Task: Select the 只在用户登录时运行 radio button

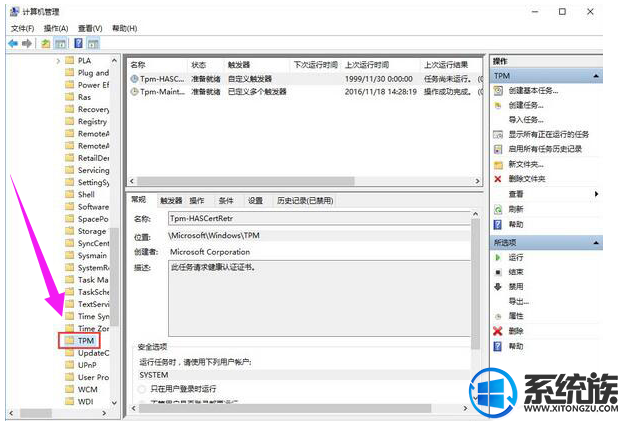Action: click(x=142, y=389)
